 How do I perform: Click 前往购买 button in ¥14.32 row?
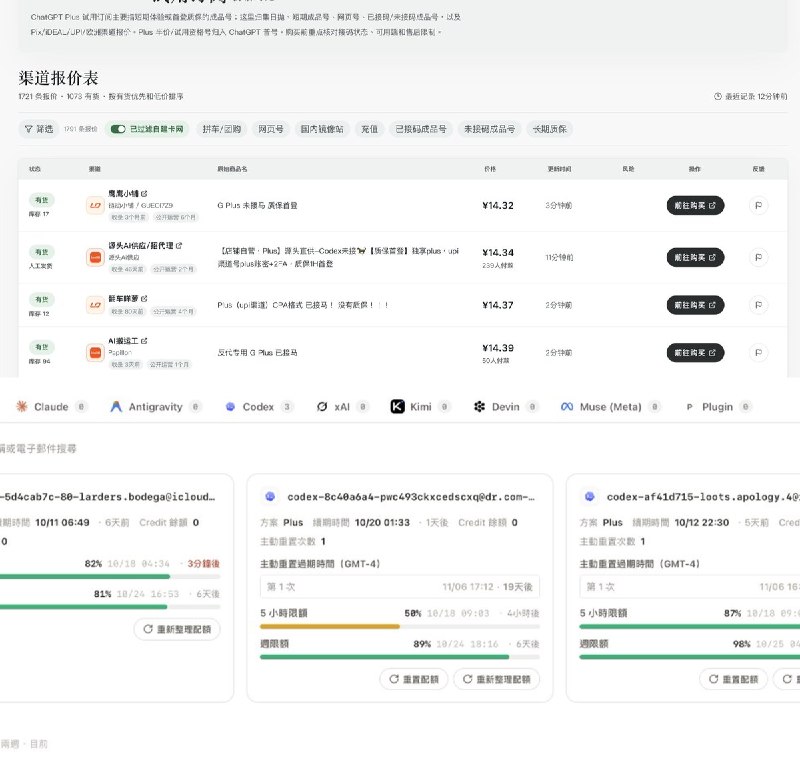695,206
